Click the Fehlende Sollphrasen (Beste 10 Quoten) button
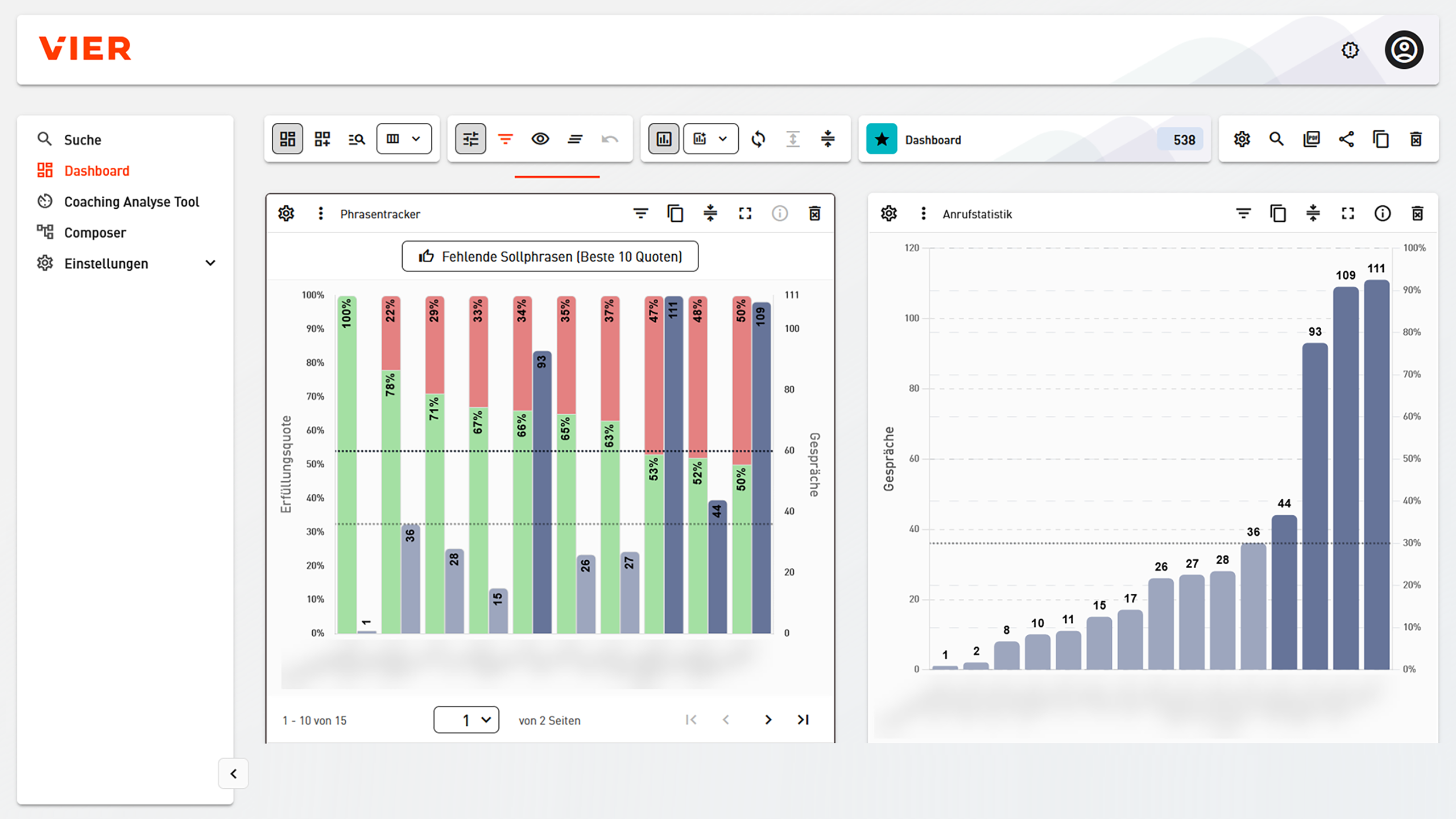This screenshot has width=1456, height=819. coord(550,257)
